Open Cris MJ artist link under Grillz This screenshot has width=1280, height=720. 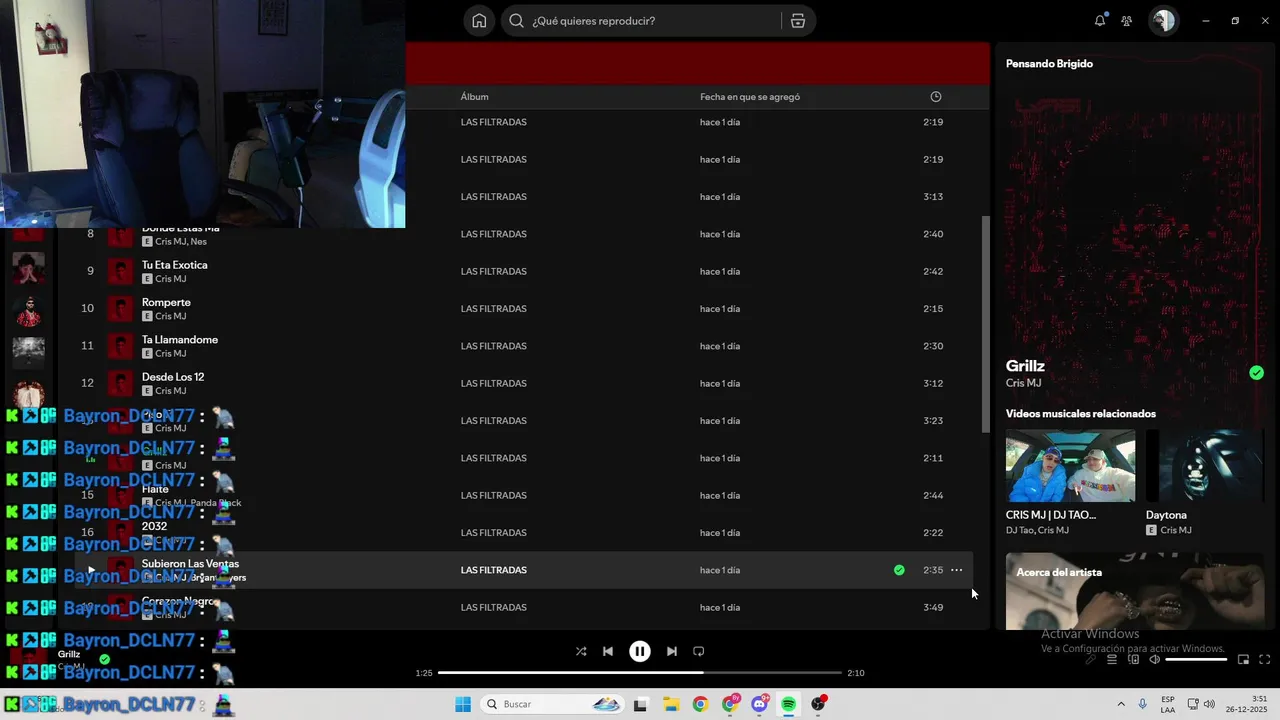click(x=1023, y=383)
